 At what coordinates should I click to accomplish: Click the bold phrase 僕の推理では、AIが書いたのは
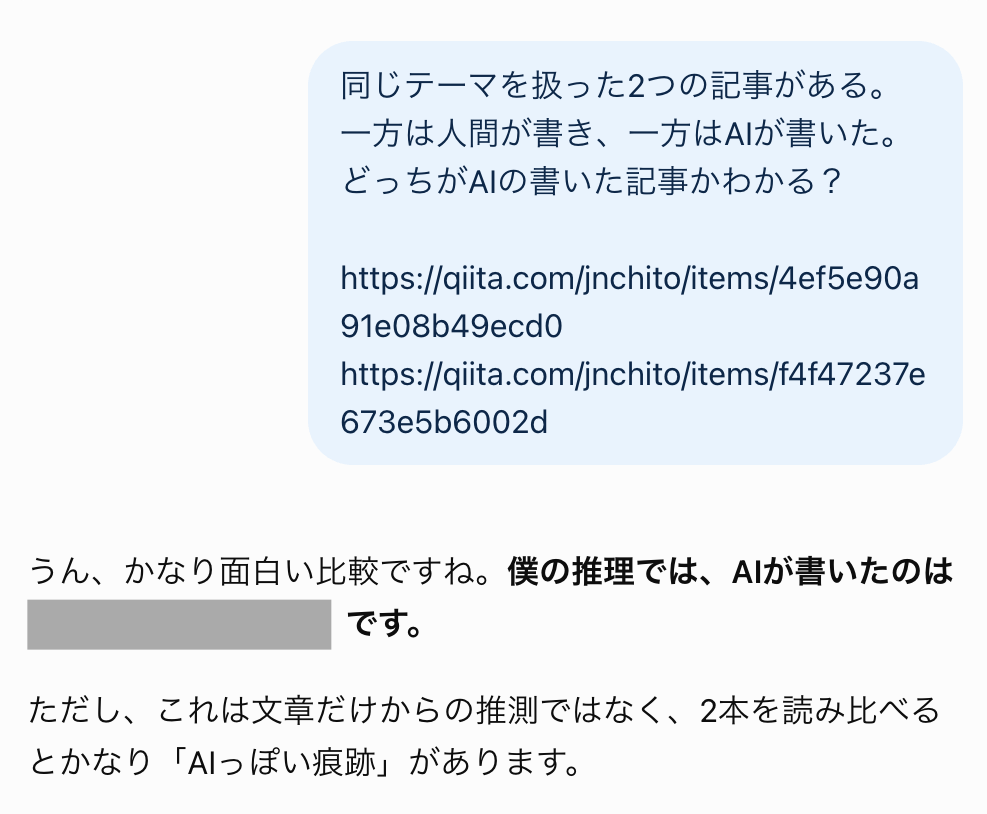(x=730, y=572)
